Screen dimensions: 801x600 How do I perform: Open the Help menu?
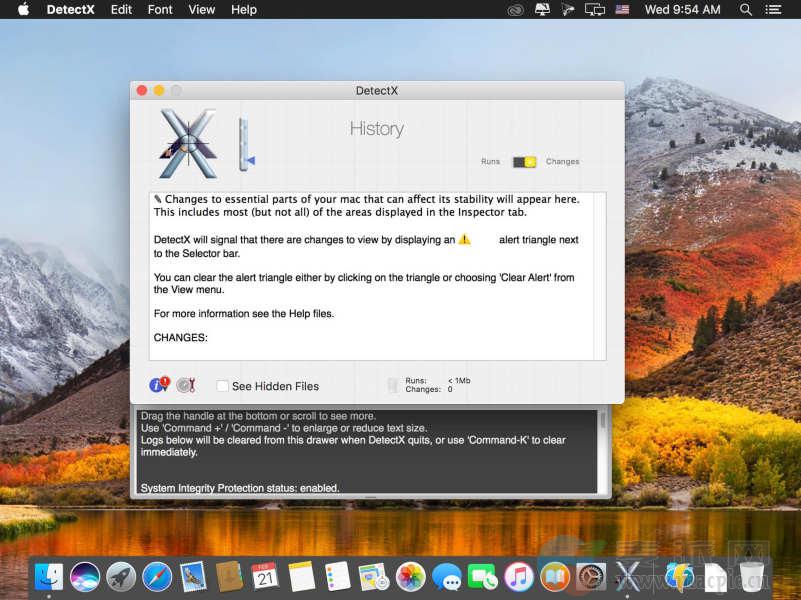point(244,10)
